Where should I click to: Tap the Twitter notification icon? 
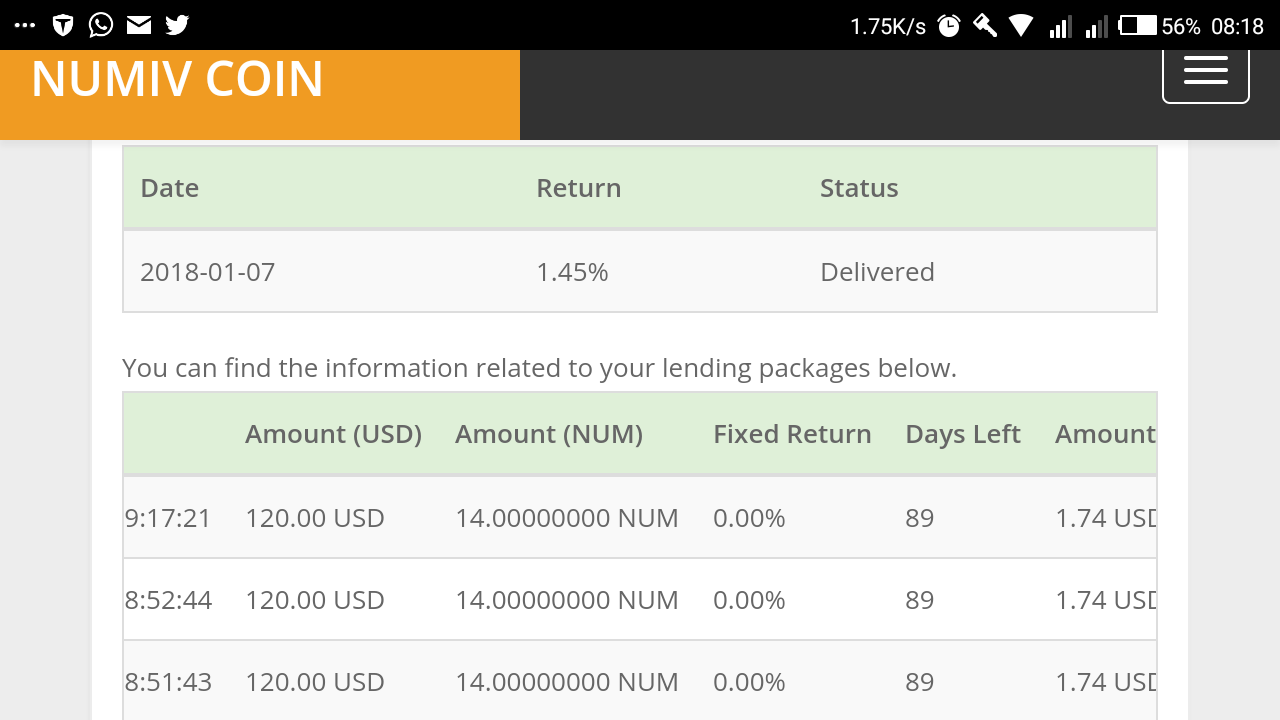[177, 25]
